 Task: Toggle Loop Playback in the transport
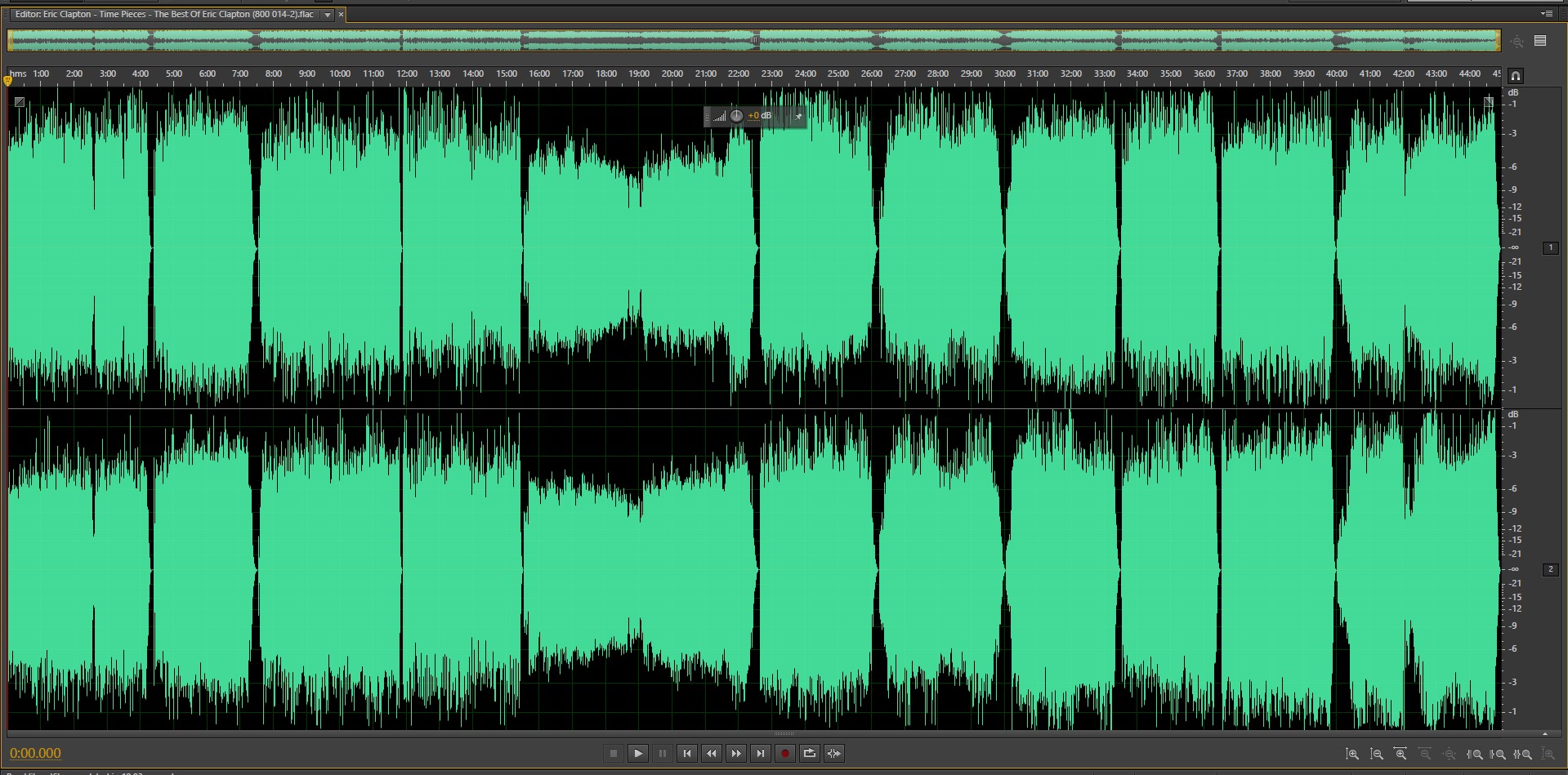pos(809,754)
